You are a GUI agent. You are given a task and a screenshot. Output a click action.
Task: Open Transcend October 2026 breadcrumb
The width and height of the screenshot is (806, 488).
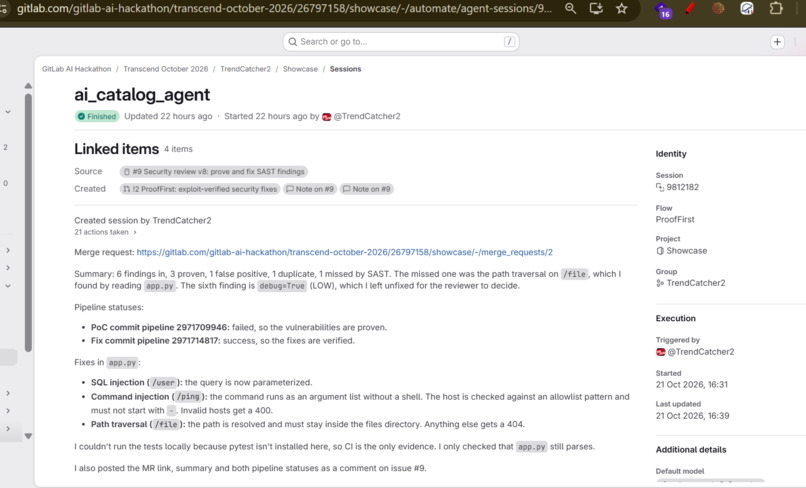pos(166,69)
